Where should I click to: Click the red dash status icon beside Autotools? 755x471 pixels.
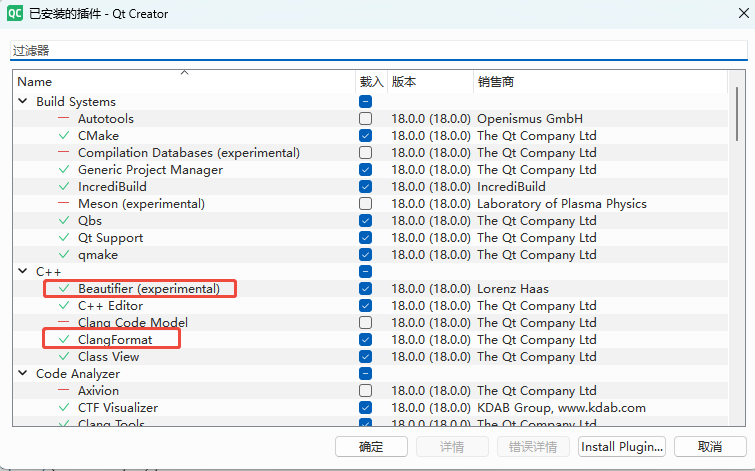[64, 118]
